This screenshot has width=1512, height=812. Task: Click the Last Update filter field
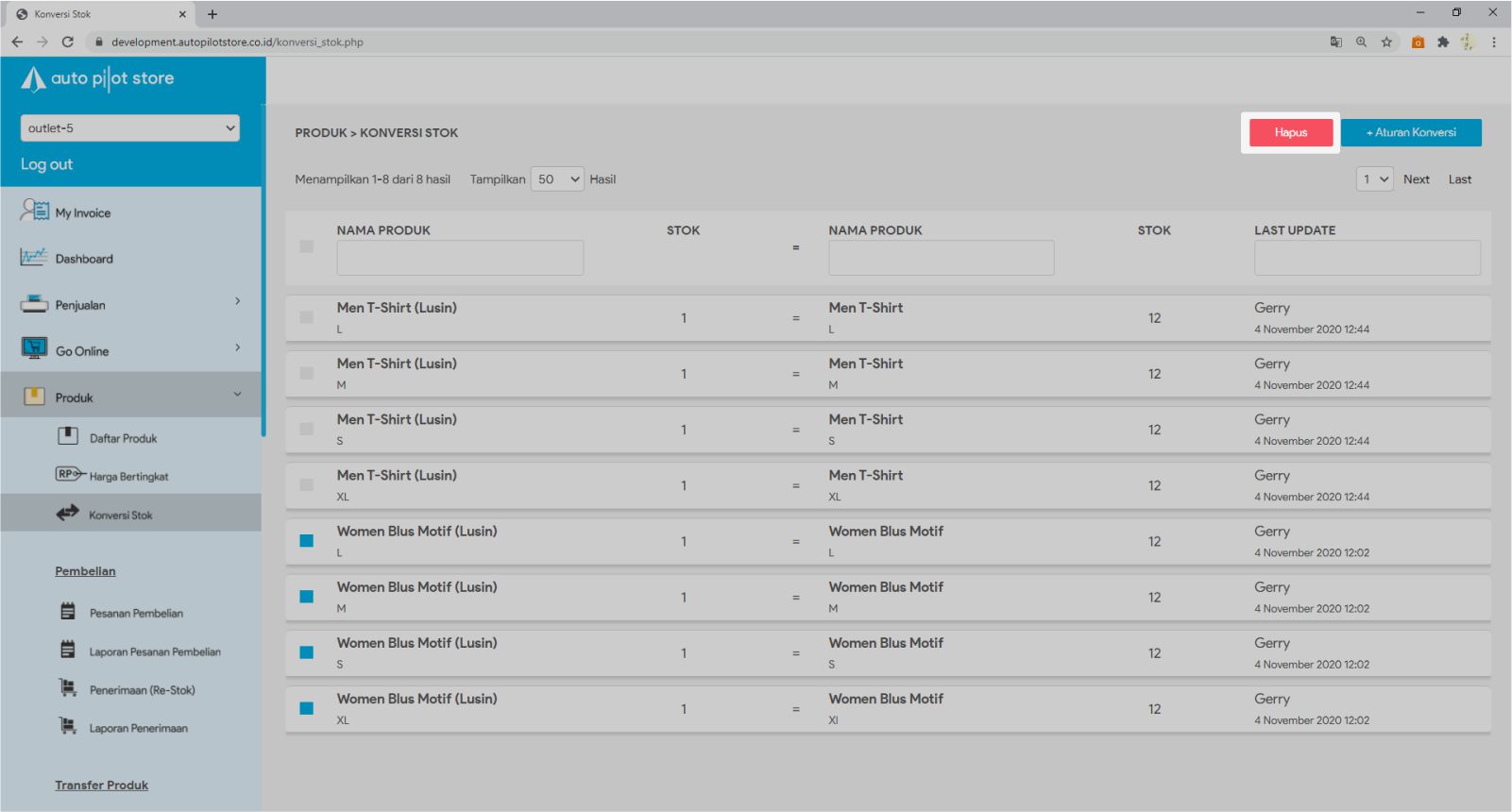1367,258
